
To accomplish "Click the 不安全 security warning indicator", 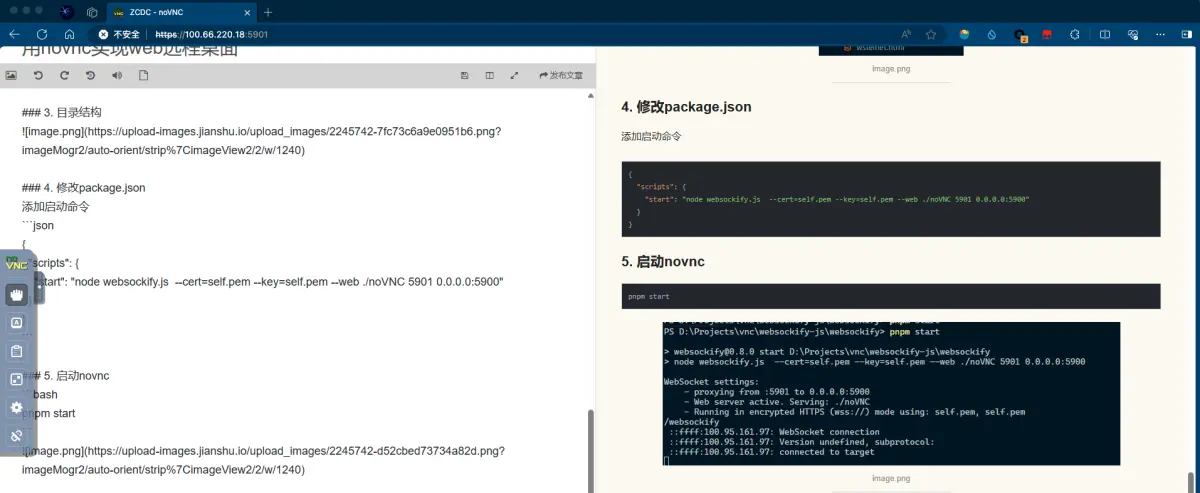I will tap(119, 34).
